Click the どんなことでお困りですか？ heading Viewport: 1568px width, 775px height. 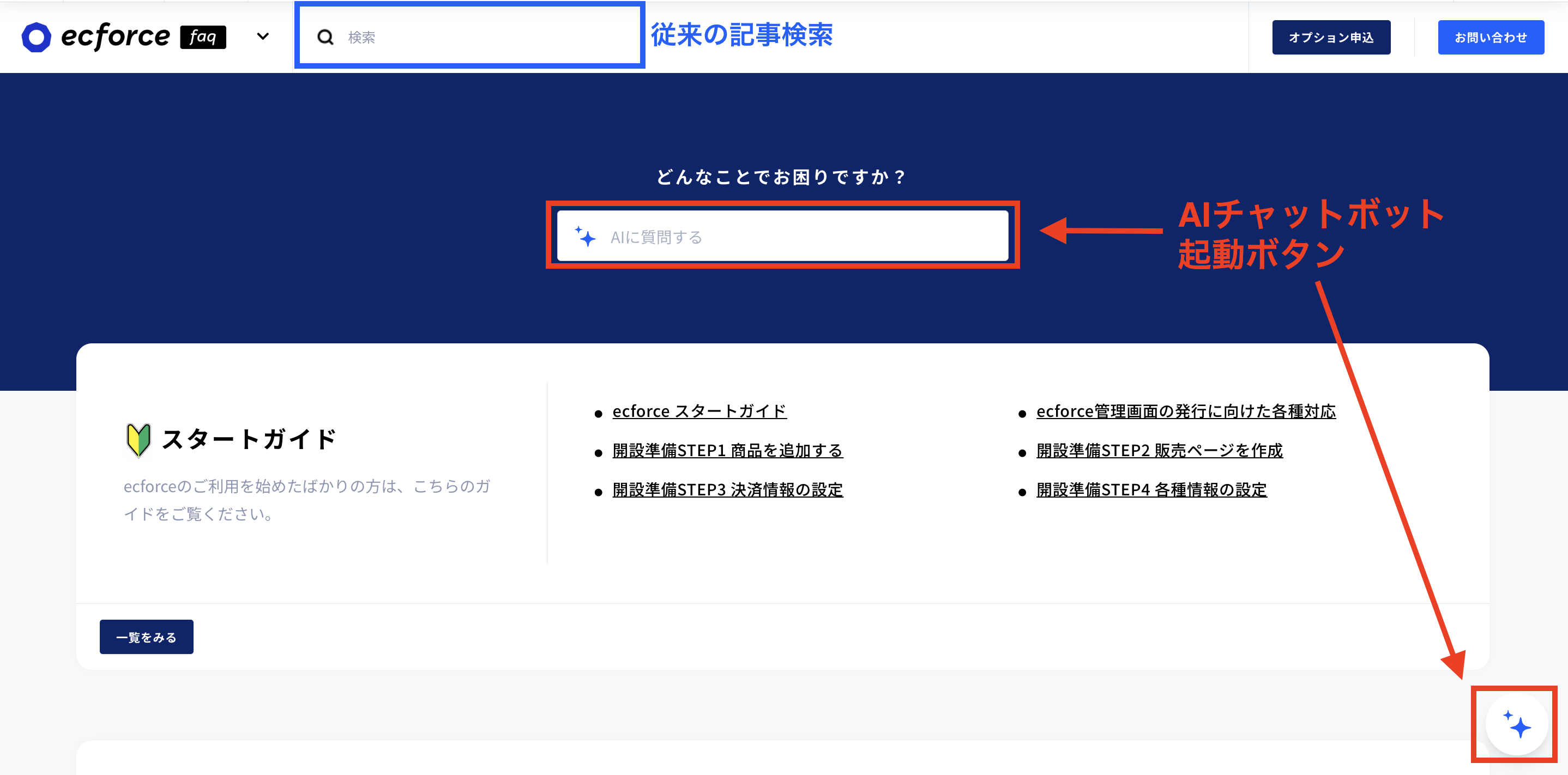pos(783,177)
